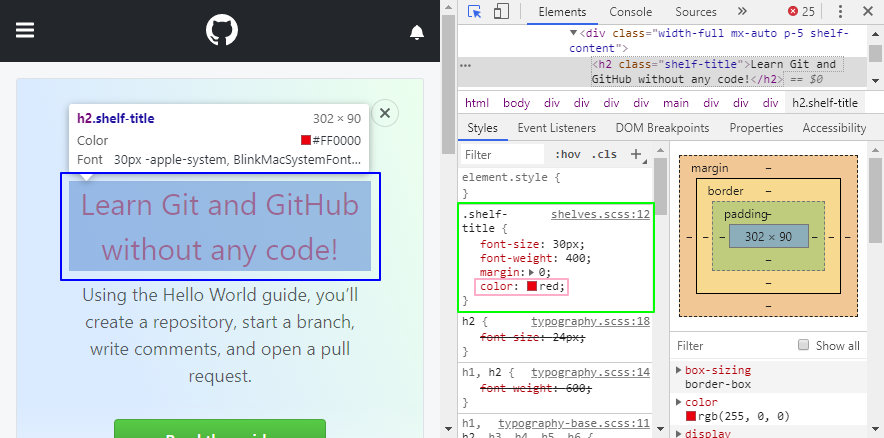Screen dimensions: 884x438
Task: Click the 302 × 90 content box
Action: click(768, 236)
